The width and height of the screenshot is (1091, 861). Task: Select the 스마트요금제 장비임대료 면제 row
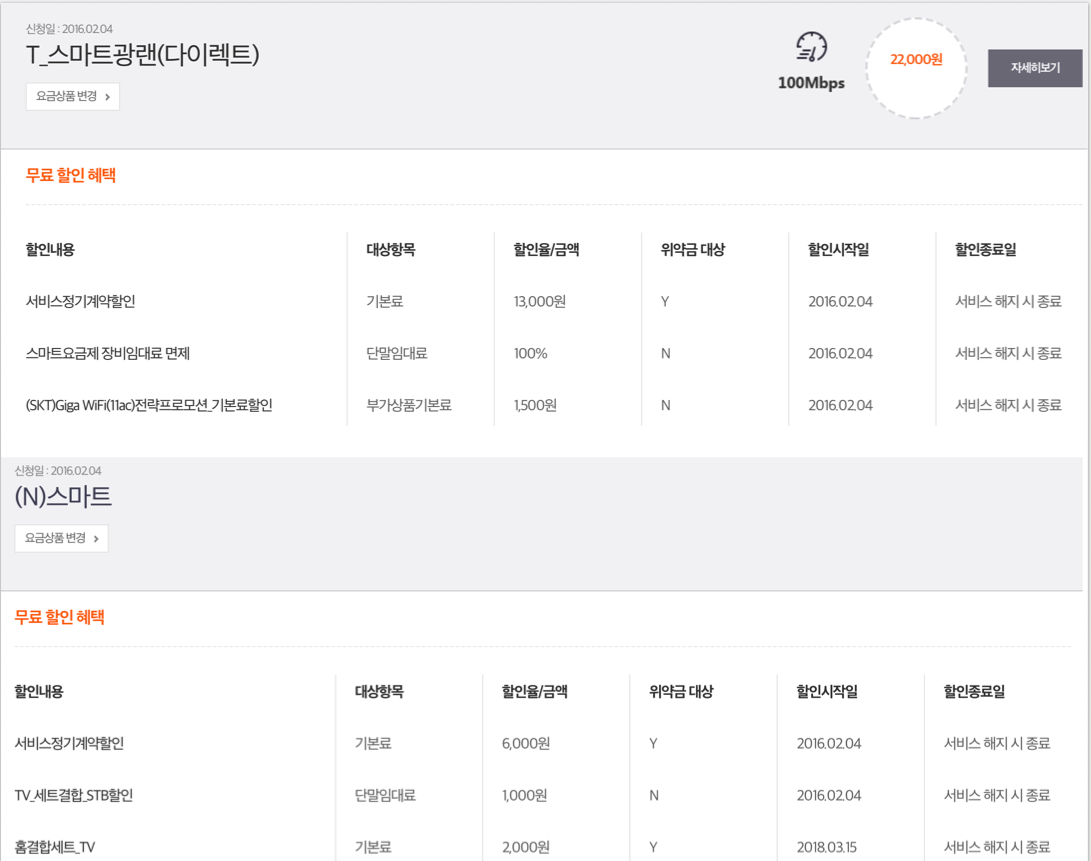[x=108, y=353]
